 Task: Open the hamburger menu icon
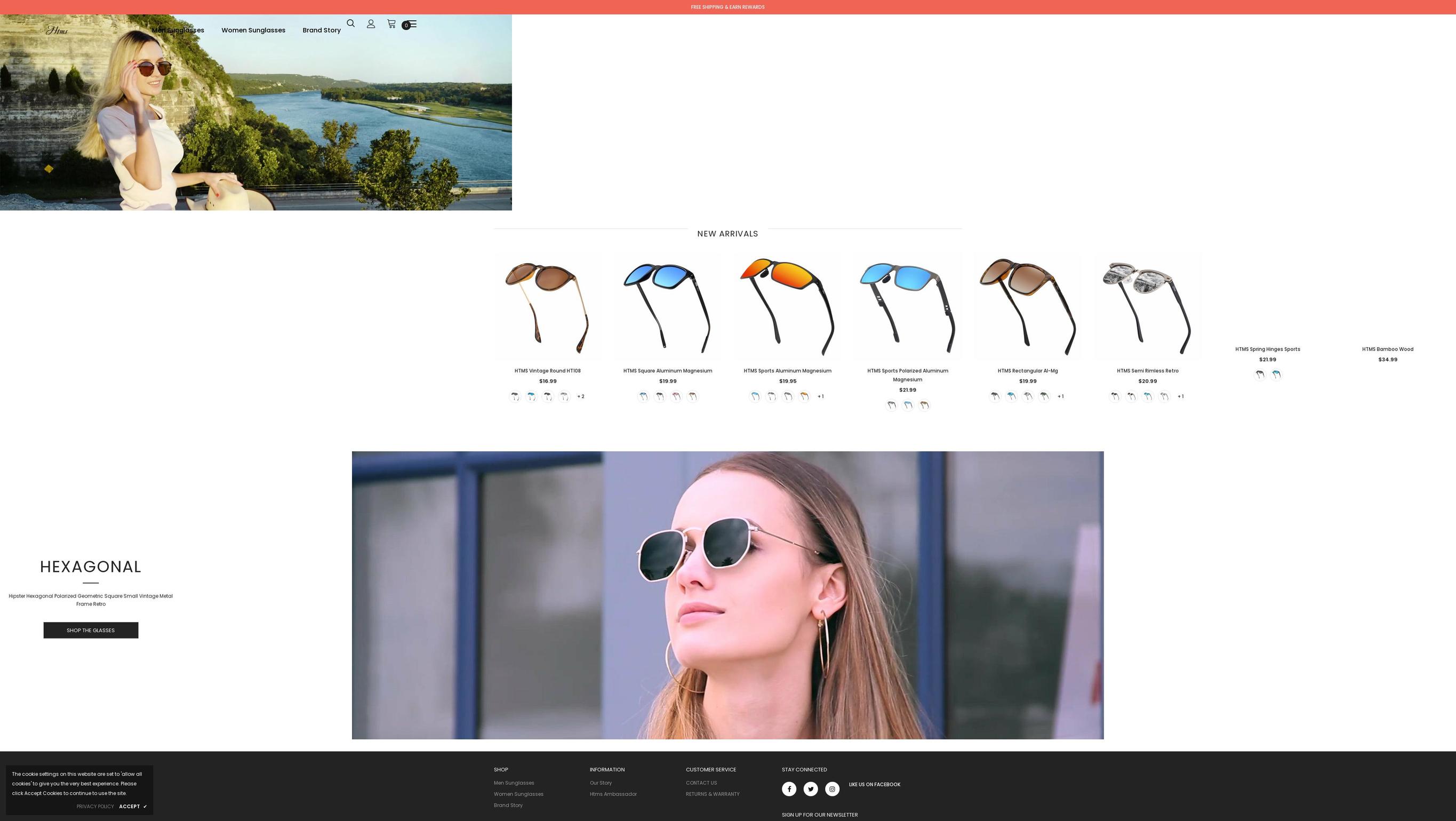coord(413,25)
